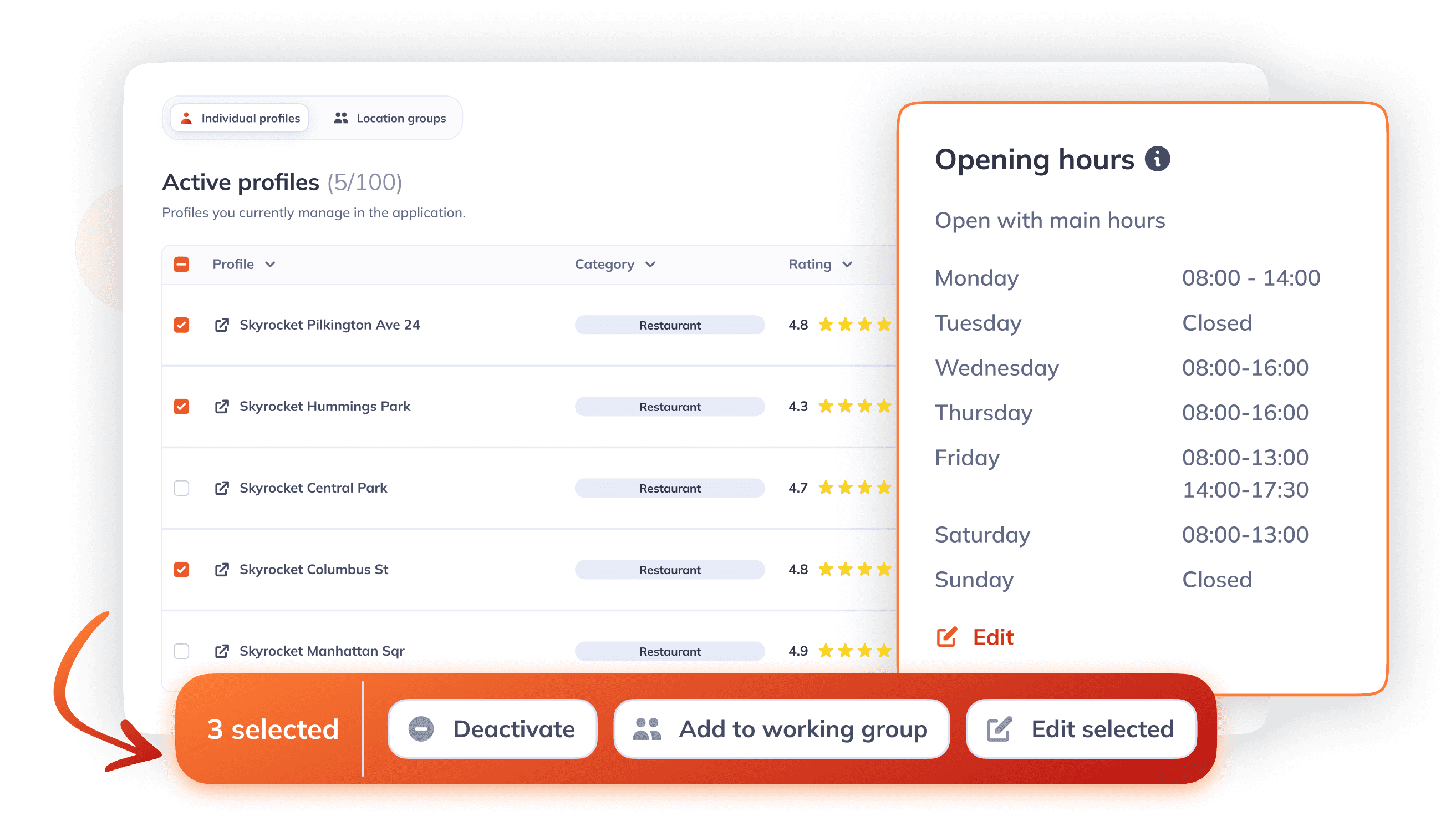This screenshot has height=816, width=1456.
Task: Open external link for Skyrocket Central Park
Action: point(222,488)
